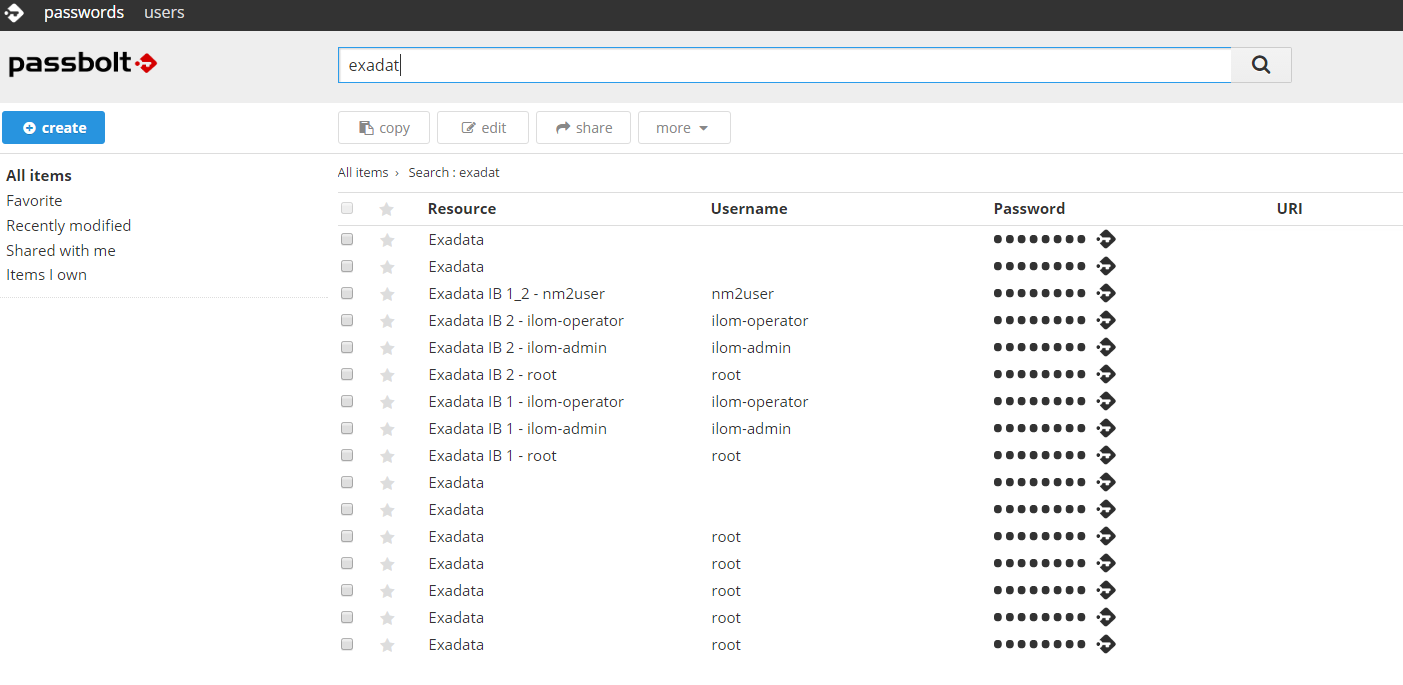Screen dimensions: 1403x685
Task: Open the passwords tab in the top bar
Action: pos(84,13)
